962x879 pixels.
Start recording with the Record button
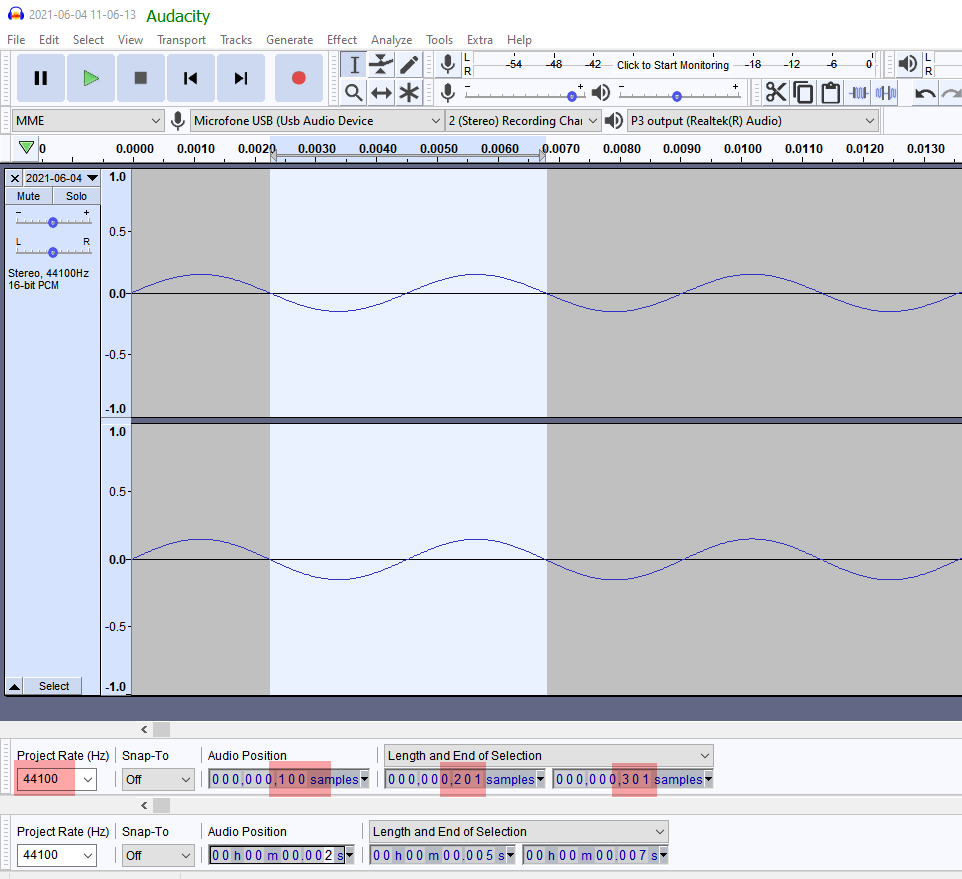299,77
